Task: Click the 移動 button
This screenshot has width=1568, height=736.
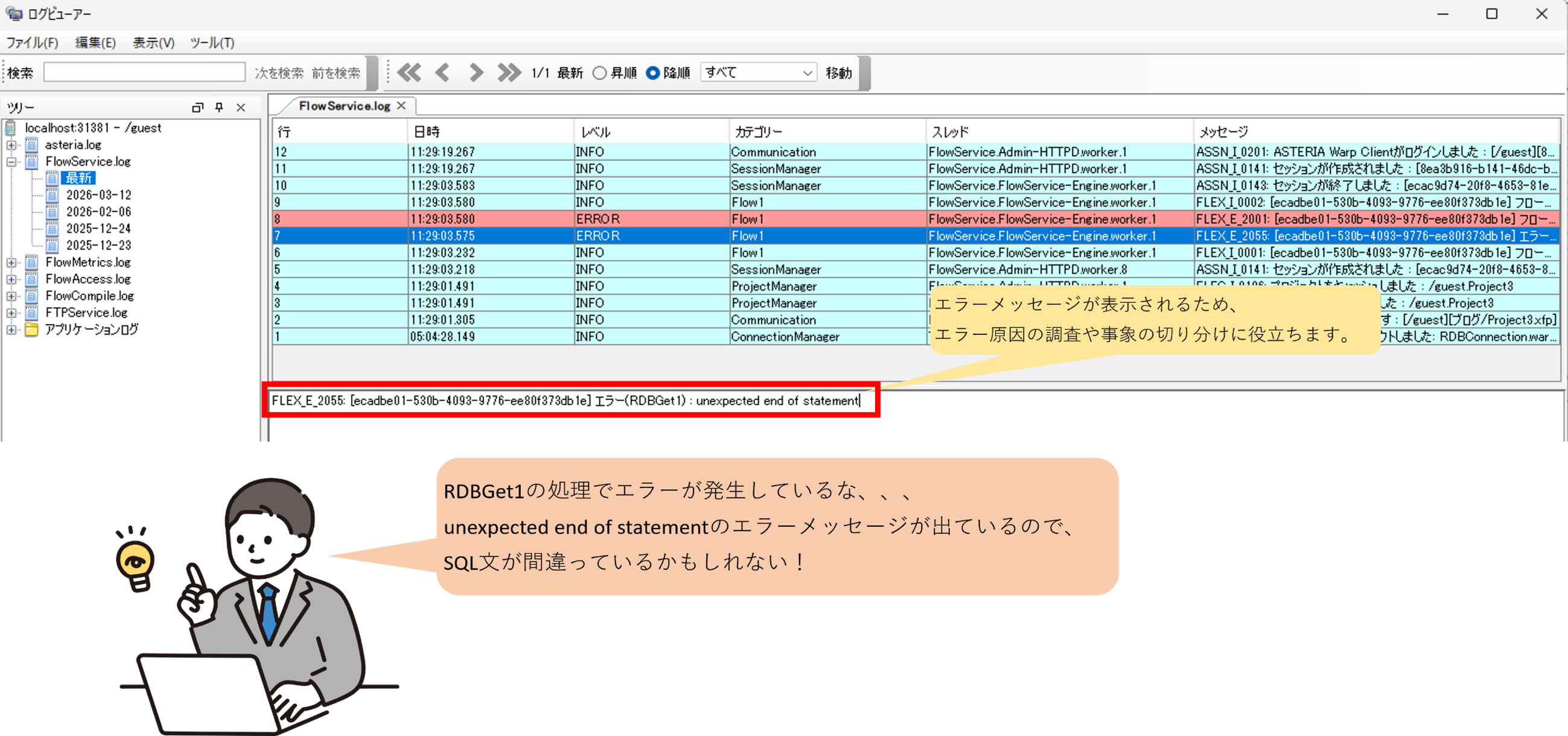Action: pyautogui.click(x=838, y=73)
